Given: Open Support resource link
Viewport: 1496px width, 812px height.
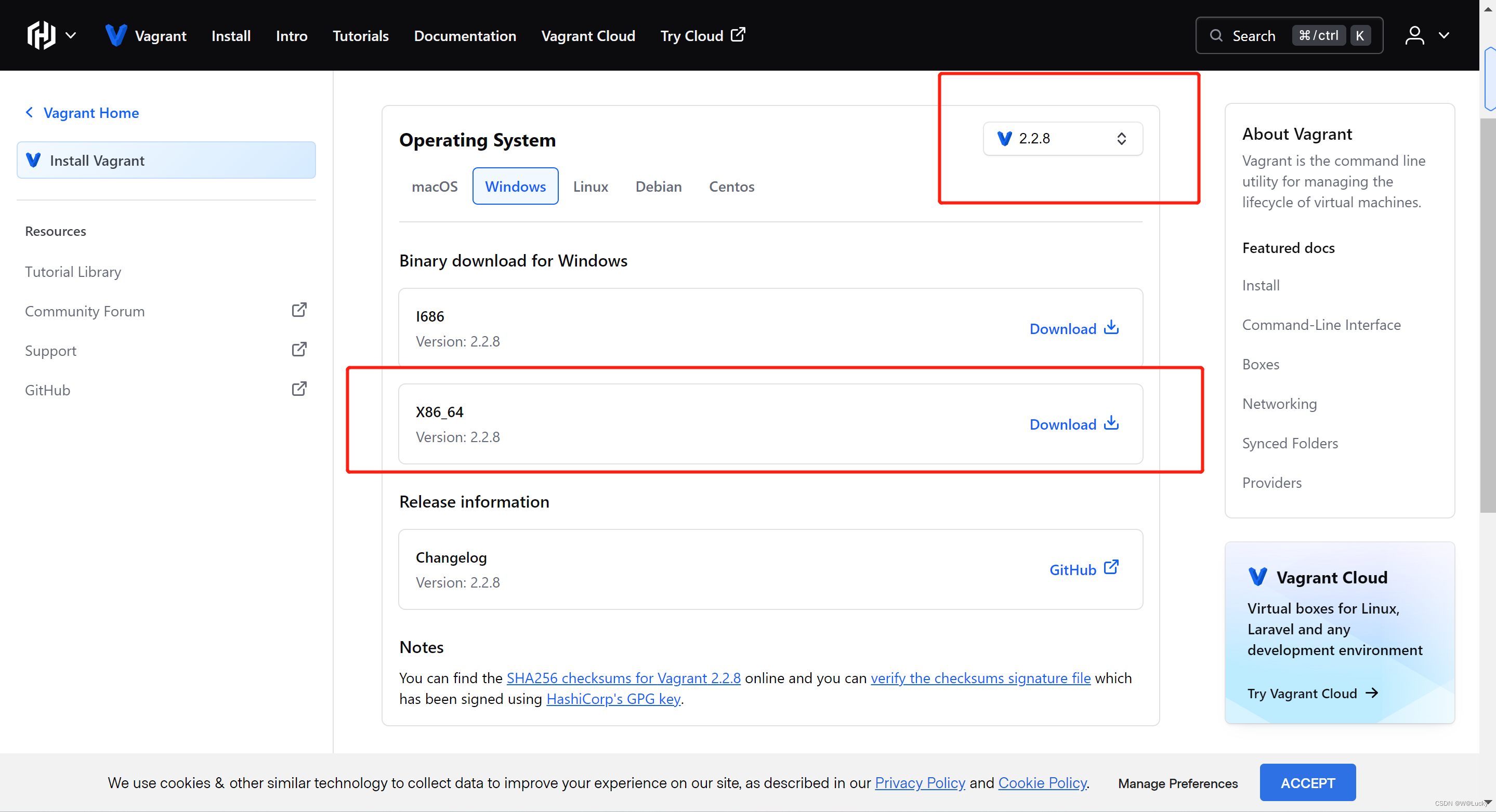Looking at the screenshot, I should click(x=50, y=351).
